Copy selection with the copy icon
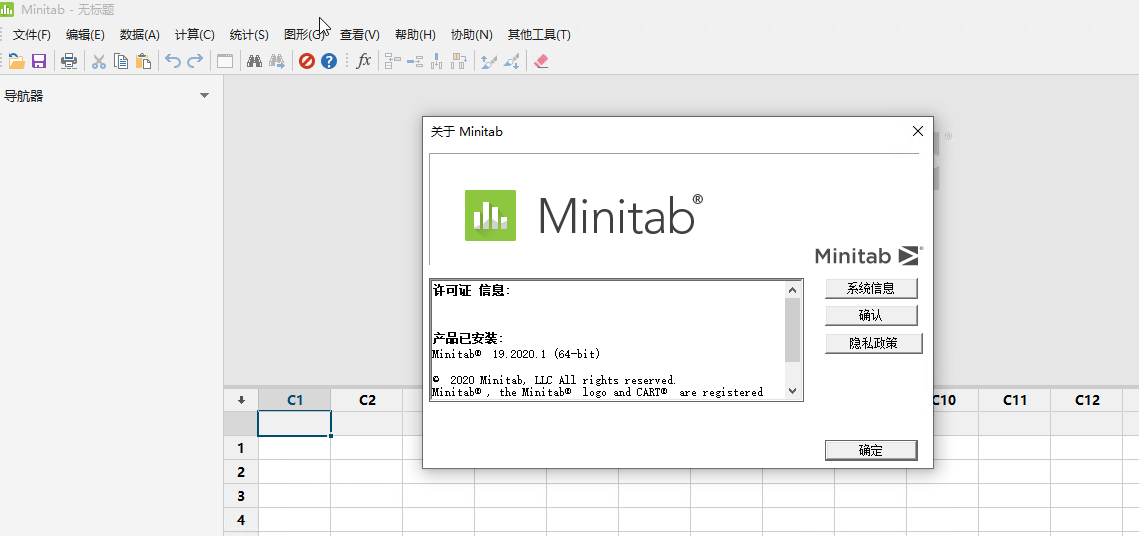 click(x=121, y=61)
